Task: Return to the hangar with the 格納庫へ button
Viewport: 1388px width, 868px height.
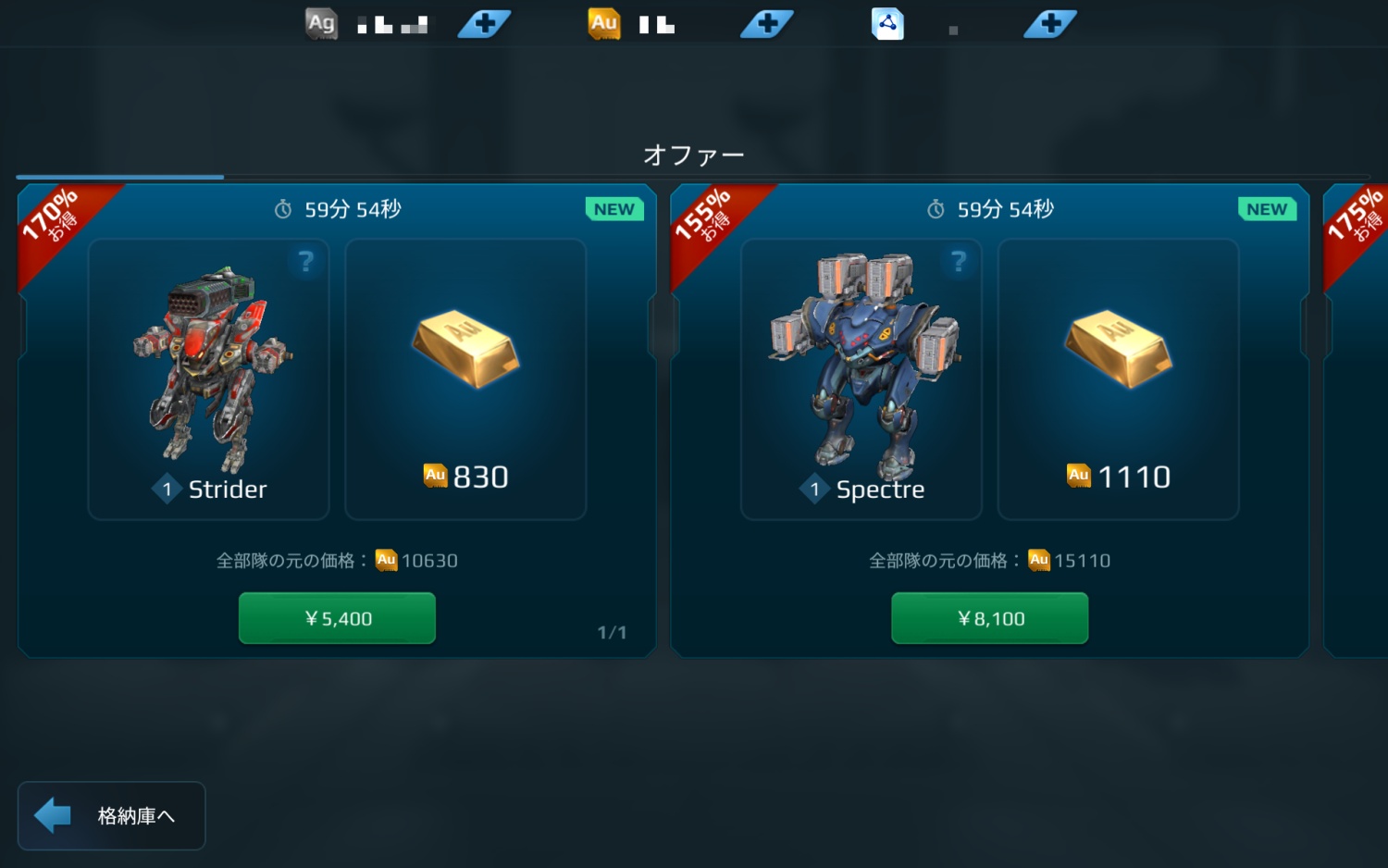Action: [x=111, y=815]
